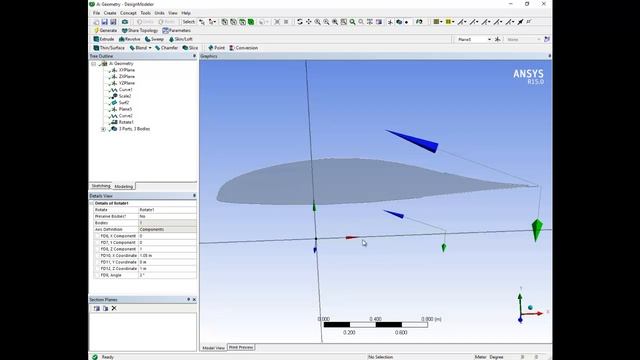640x360 pixels.
Task: Toggle the FD6 X Component parameter checkbox
Action: coord(97,236)
